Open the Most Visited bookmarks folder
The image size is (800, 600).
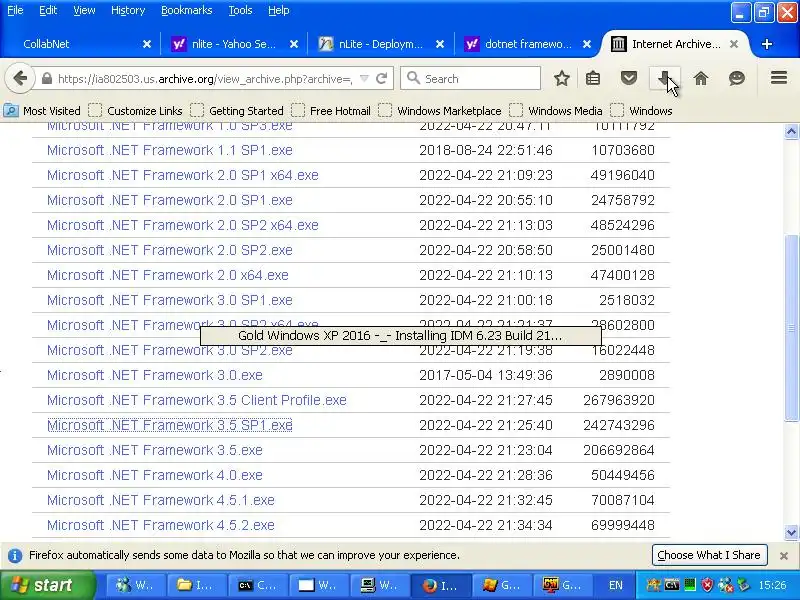point(42,111)
